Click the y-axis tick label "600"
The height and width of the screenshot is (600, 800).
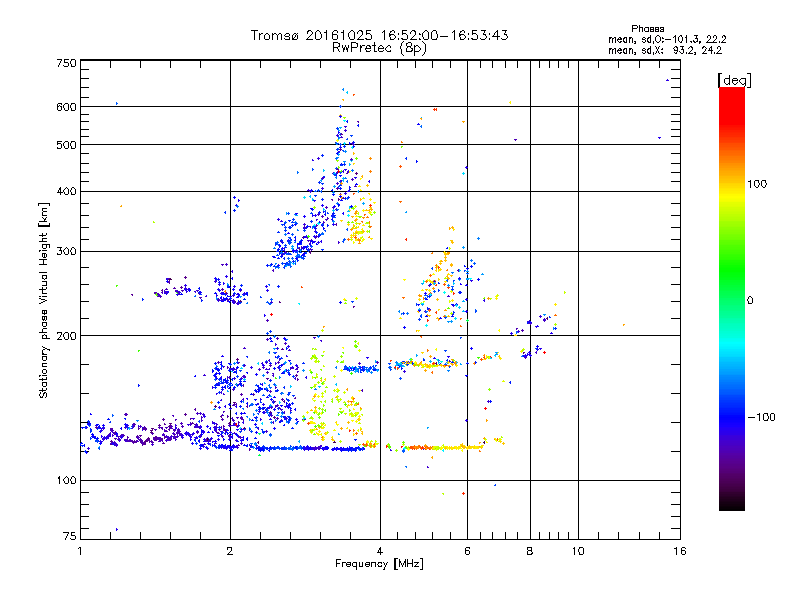[x=66, y=107]
